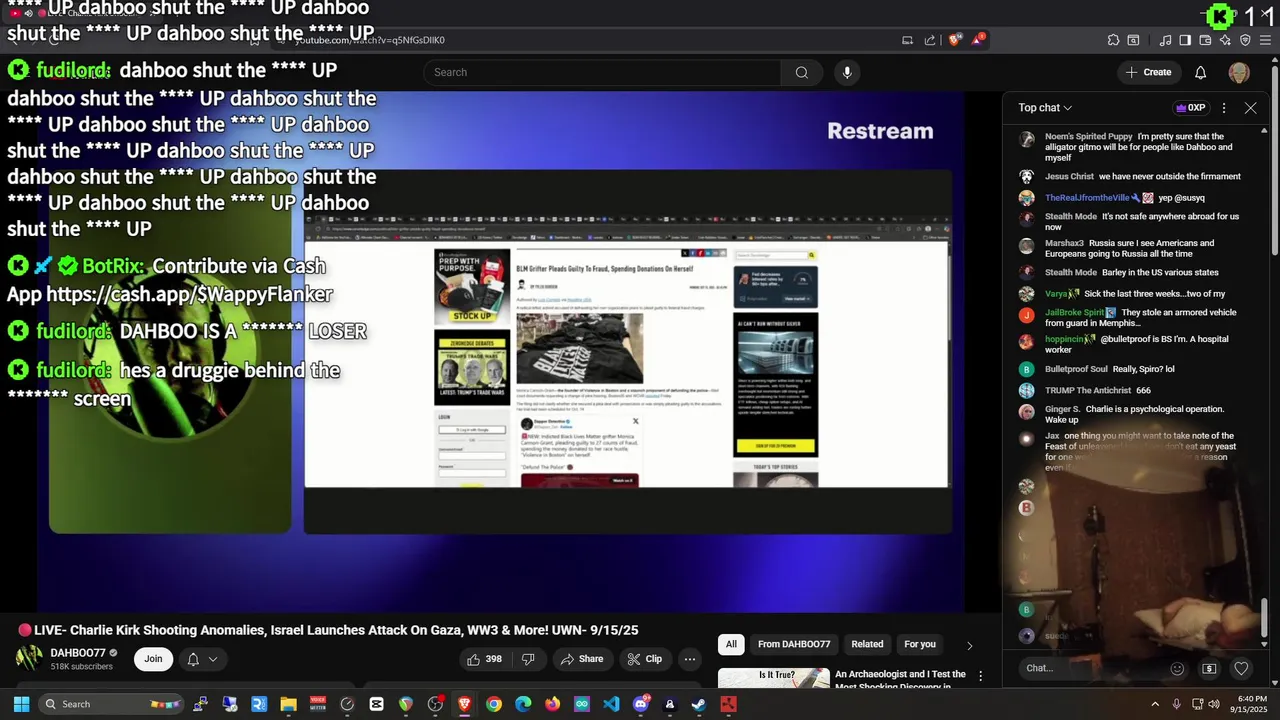Open the 'Is It True?' recommended video thumbnail
The width and height of the screenshot is (1280, 720).
pyautogui.click(x=774, y=677)
